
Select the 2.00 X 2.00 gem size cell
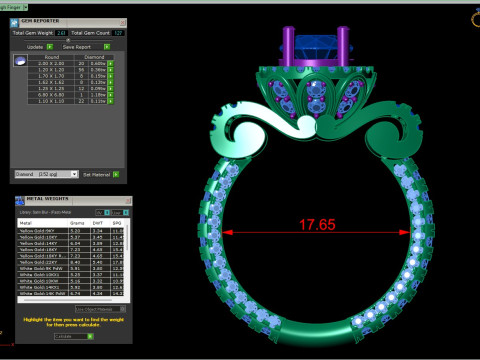tap(51, 63)
